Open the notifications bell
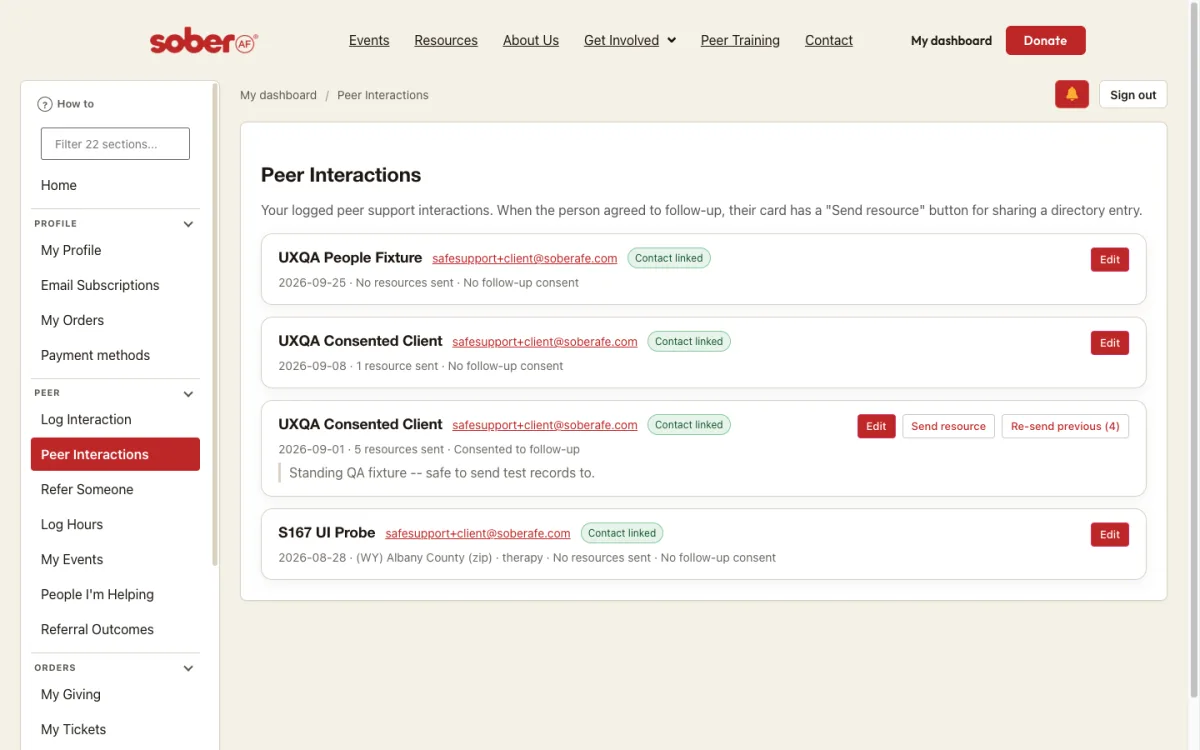This screenshot has width=1200, height=750. coord(1072,95)
